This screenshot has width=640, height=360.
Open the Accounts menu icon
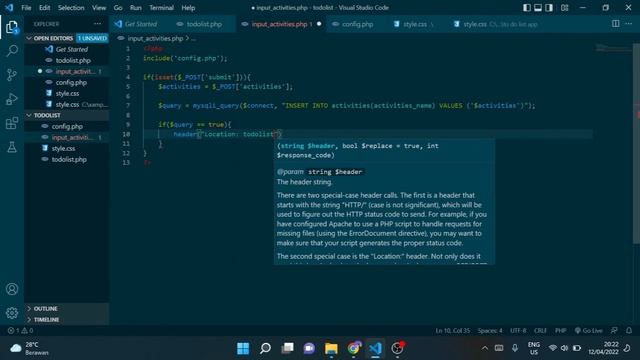12,289
